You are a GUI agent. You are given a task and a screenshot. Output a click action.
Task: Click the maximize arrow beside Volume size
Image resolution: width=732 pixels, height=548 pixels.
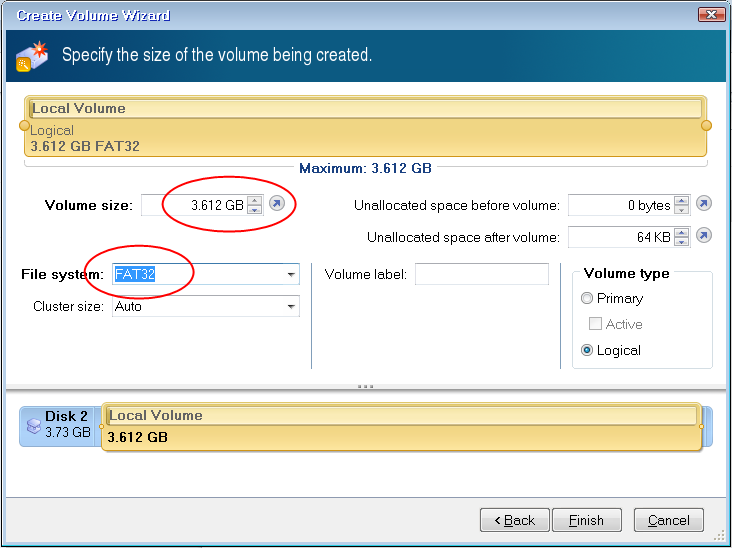pyautogui.click(x=277, y=205)
